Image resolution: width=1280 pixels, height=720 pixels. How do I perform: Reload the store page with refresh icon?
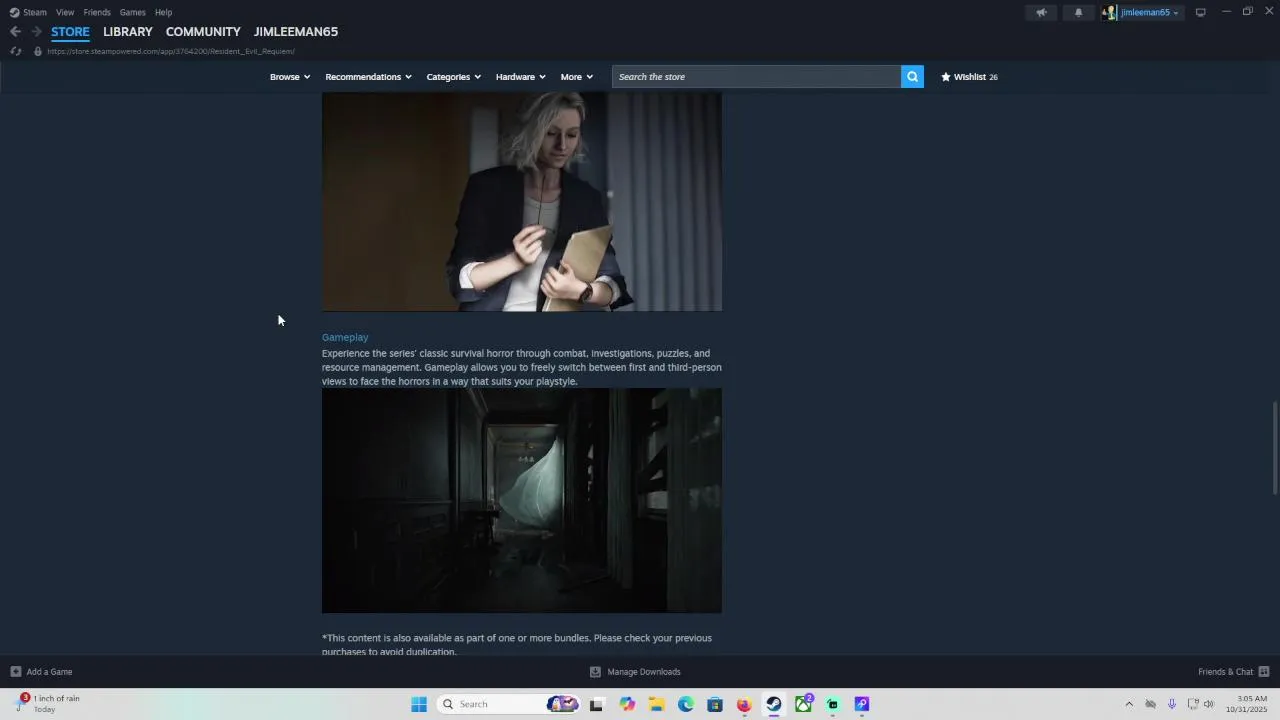(x=16, y=51)
